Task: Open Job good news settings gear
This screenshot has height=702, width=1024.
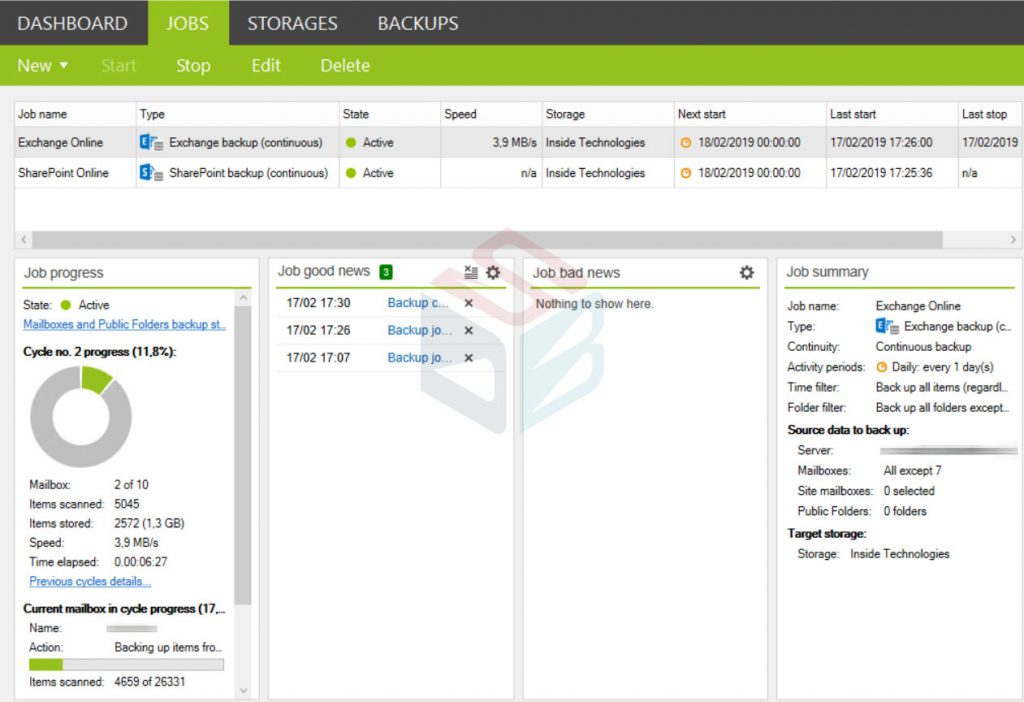Action: [493, 272]
